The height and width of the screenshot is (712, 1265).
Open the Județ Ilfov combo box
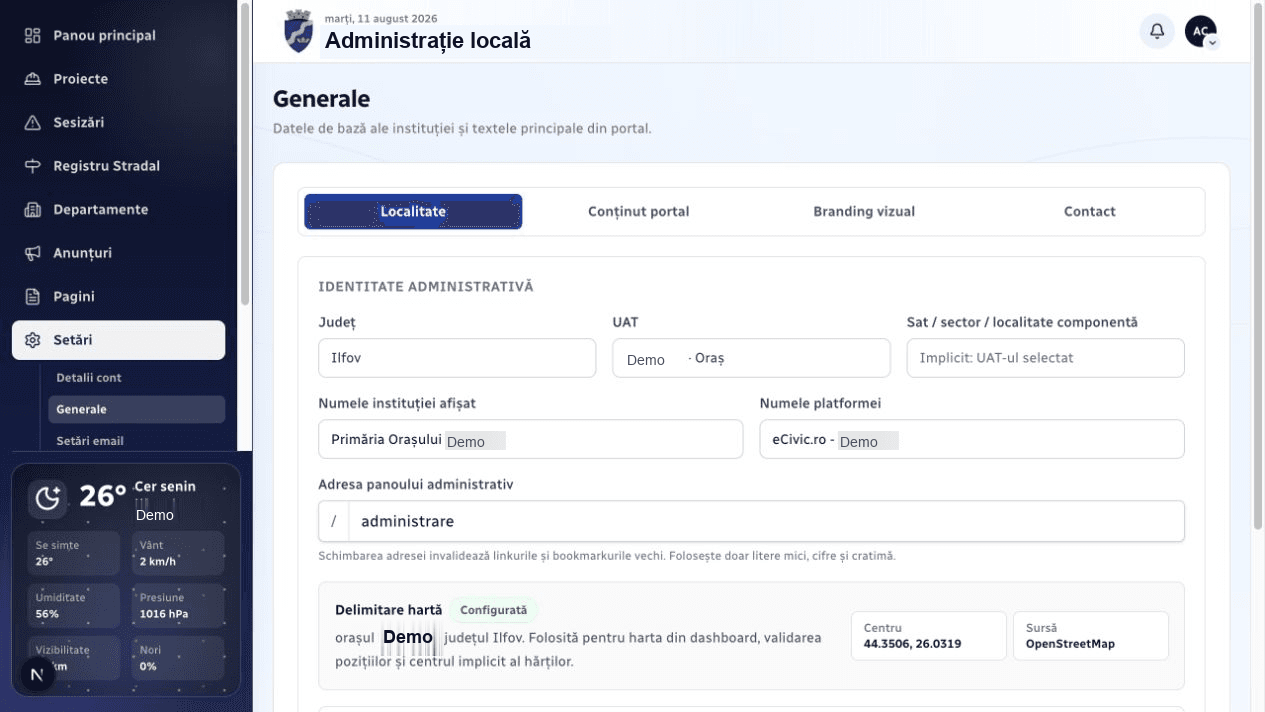click(x=457, y=358)
